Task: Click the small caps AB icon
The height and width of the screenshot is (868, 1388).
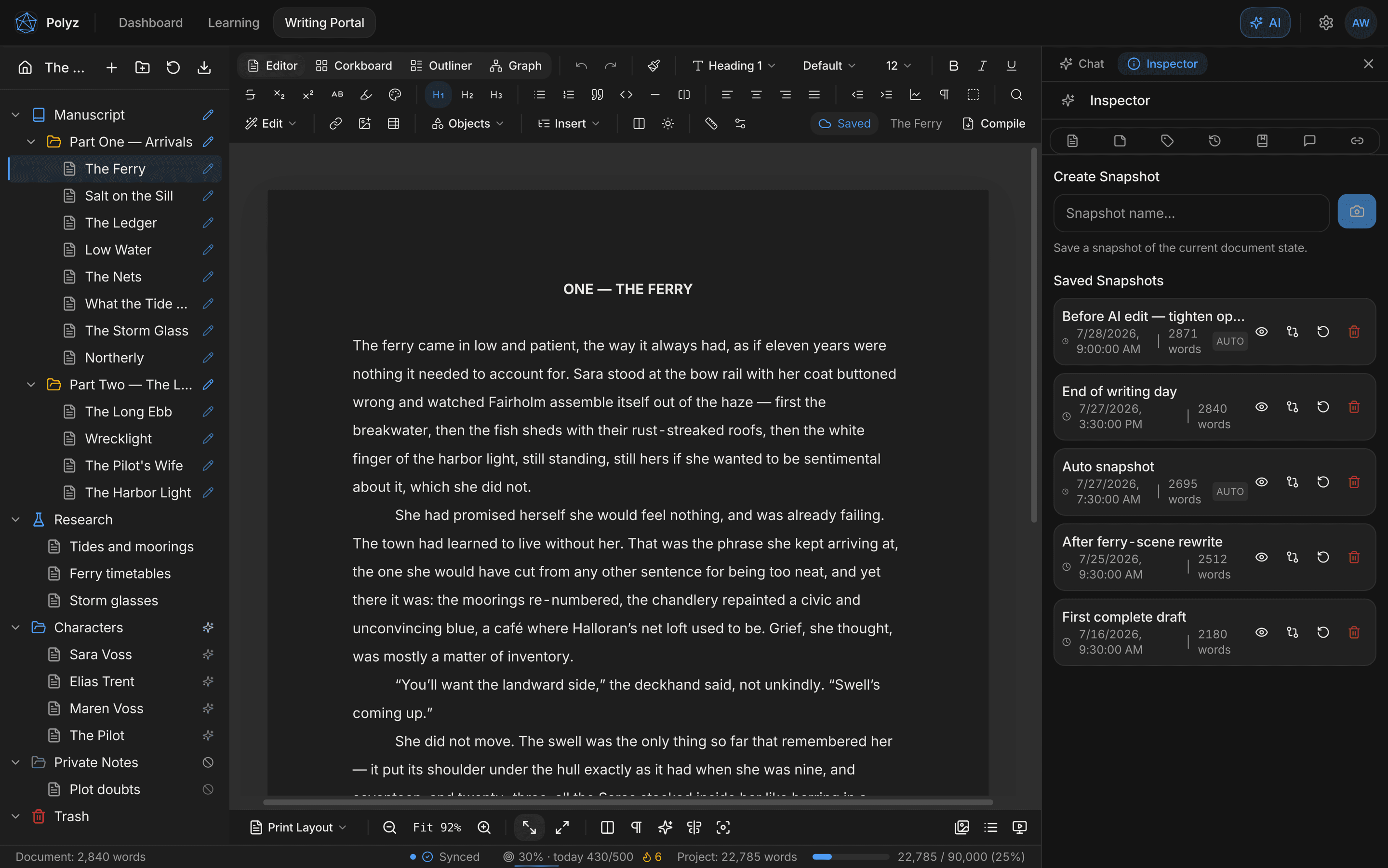Action: (337, 95)
